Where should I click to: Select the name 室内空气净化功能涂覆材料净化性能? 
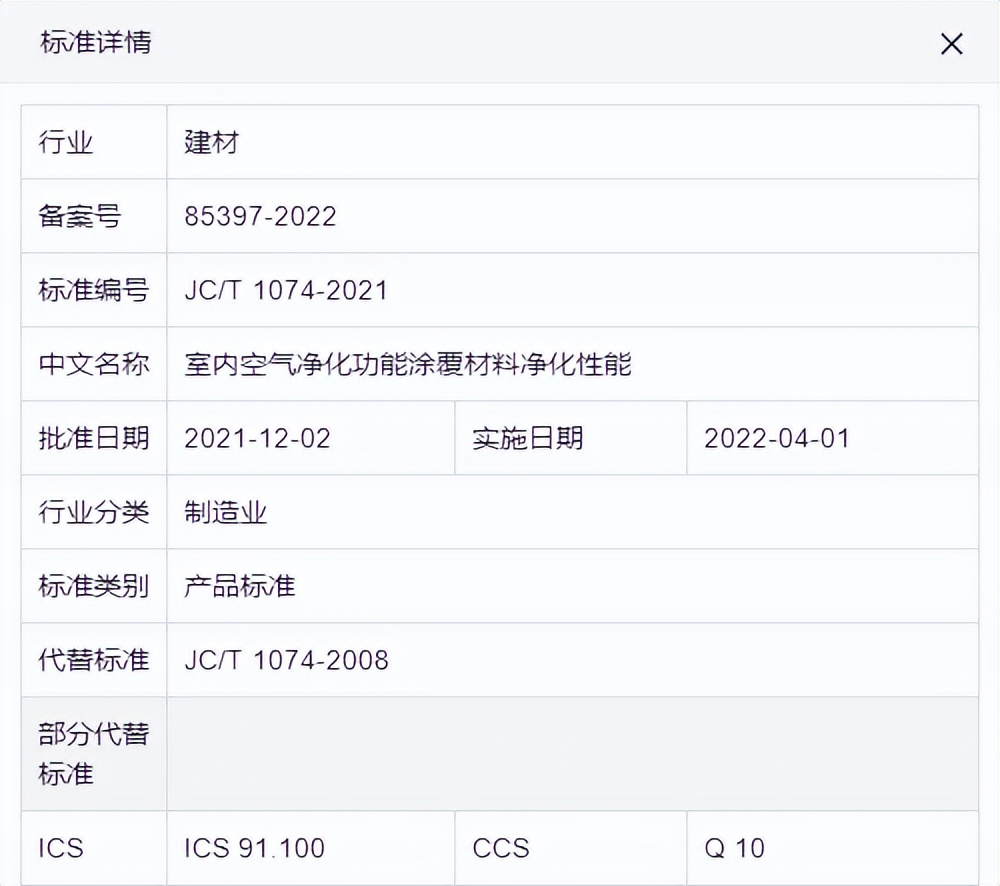coord(408,364)
